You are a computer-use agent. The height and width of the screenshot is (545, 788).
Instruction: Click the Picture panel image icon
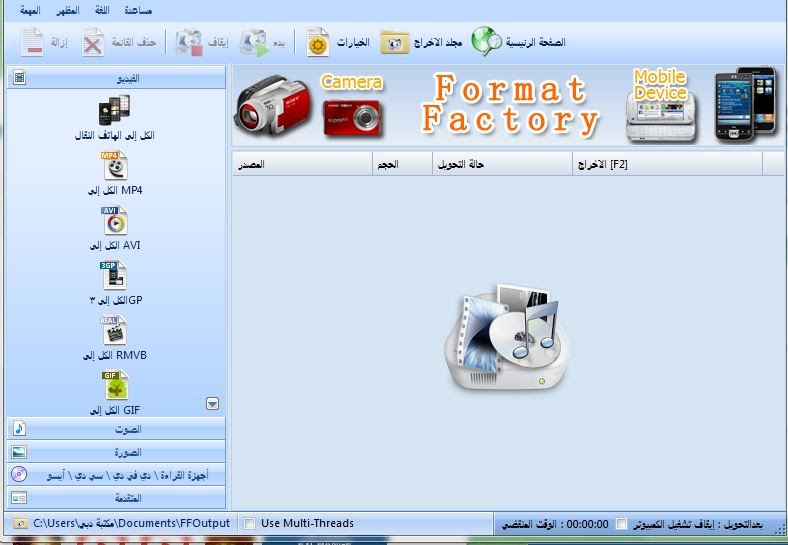pyautogui.click(x=19, y=452)
